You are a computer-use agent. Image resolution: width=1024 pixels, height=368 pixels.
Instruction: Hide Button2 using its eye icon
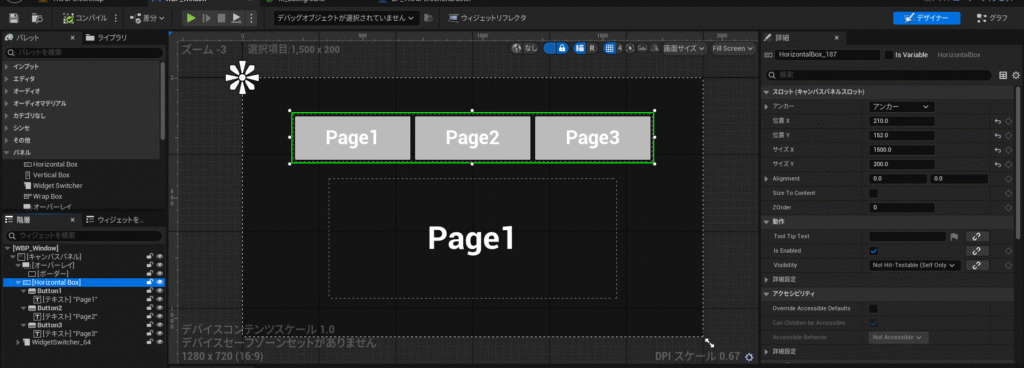click(159, 308)
